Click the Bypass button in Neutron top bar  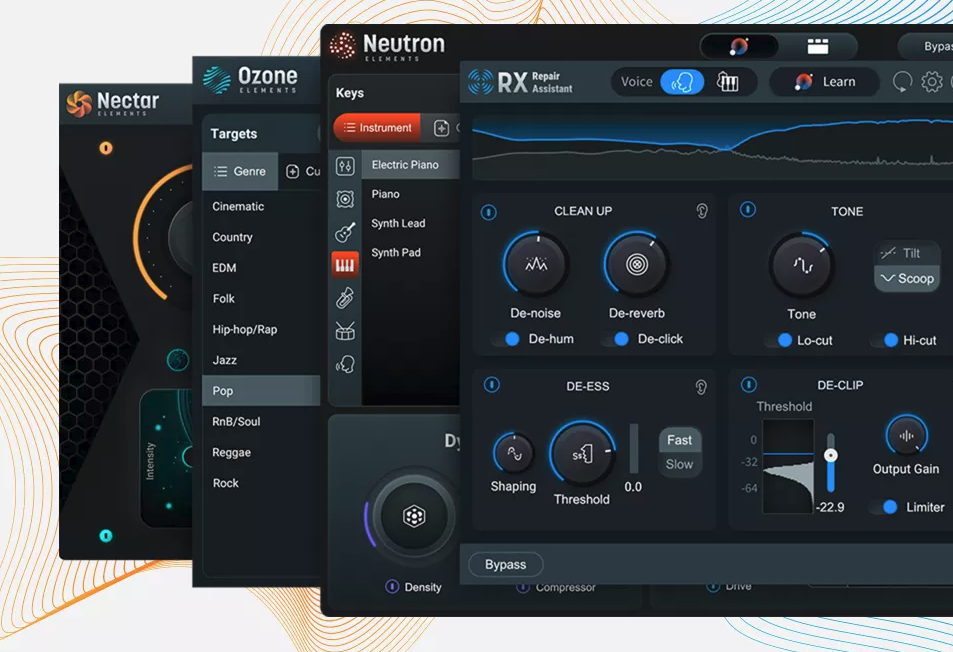[x=928, y=46]
